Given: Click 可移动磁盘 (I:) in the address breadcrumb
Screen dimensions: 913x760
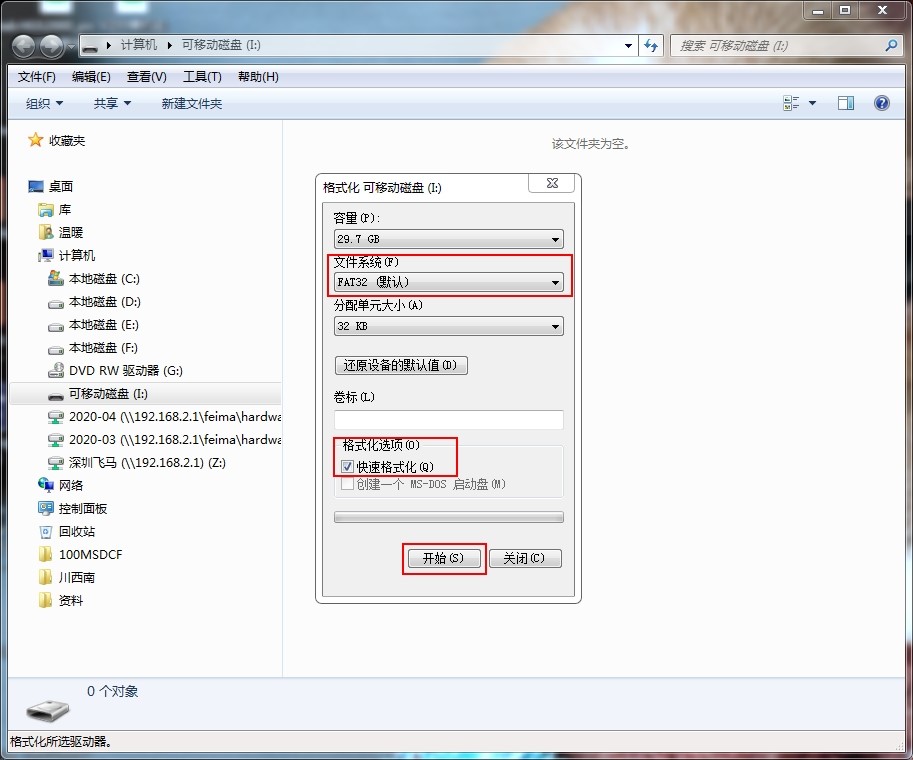Looking at the screenshot, I should (x=221, y=45).
